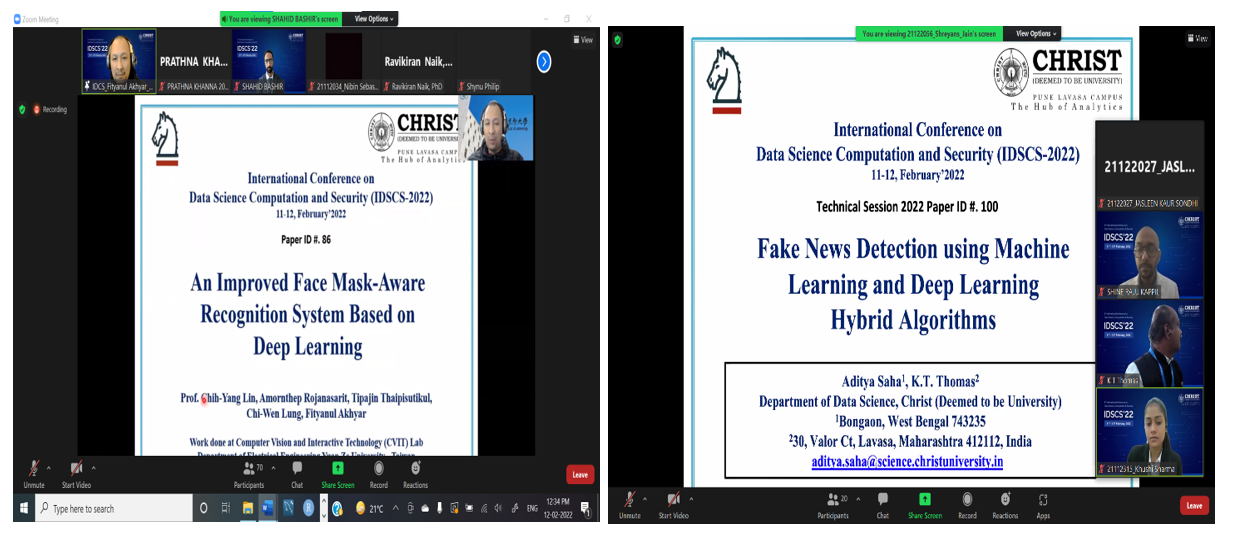Click Record in left Zoom window

pos(379,474)
